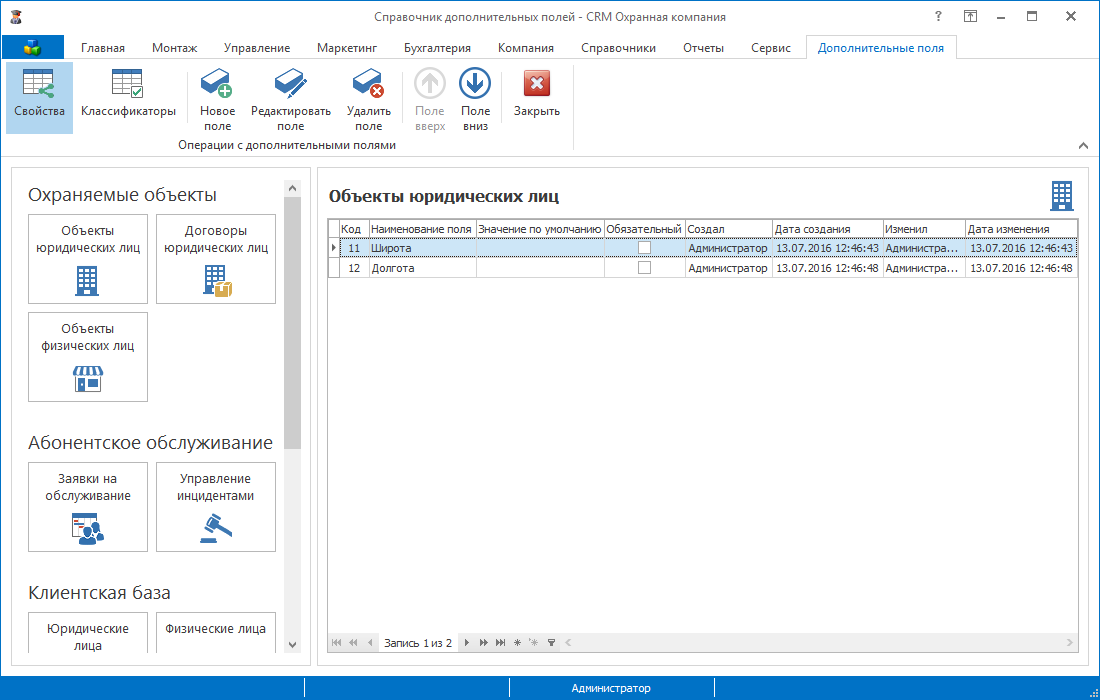Move field down with Поле вниз
Screen dimensions: 1100x700
475,97
